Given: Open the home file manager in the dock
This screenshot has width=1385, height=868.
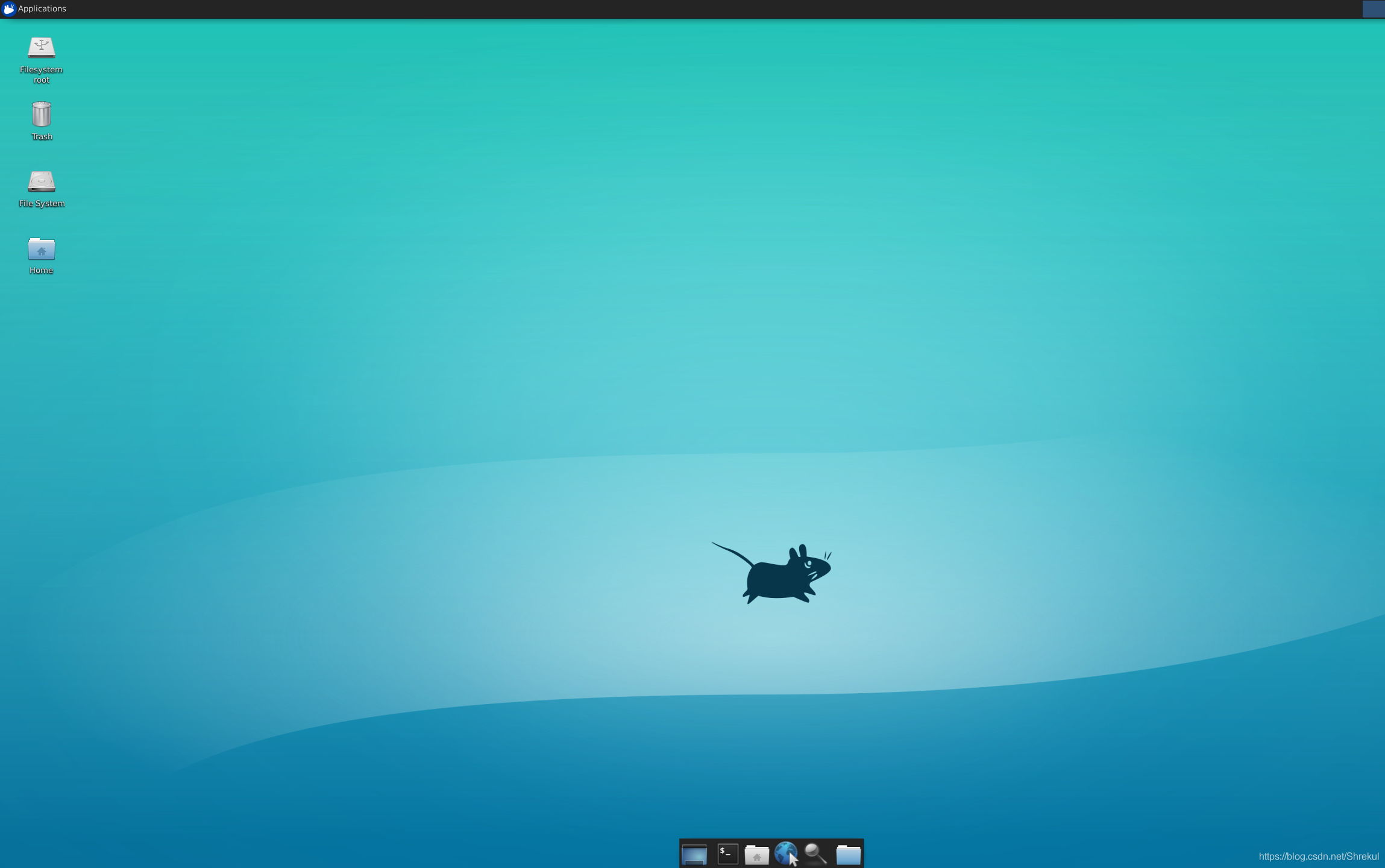Looking at the screenshot, I should (x=756, y=854).
